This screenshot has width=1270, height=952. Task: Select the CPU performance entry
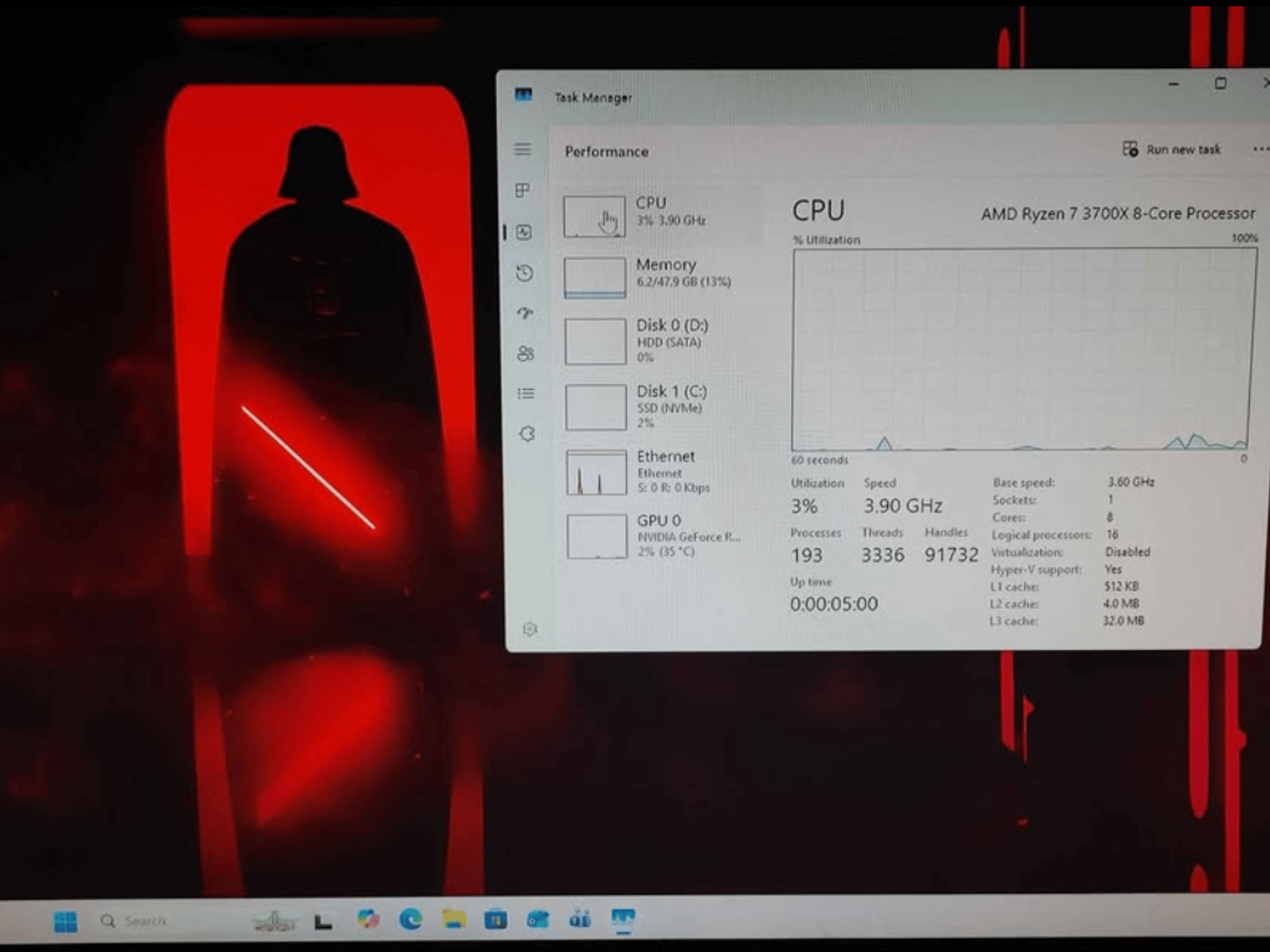[662, 216]
